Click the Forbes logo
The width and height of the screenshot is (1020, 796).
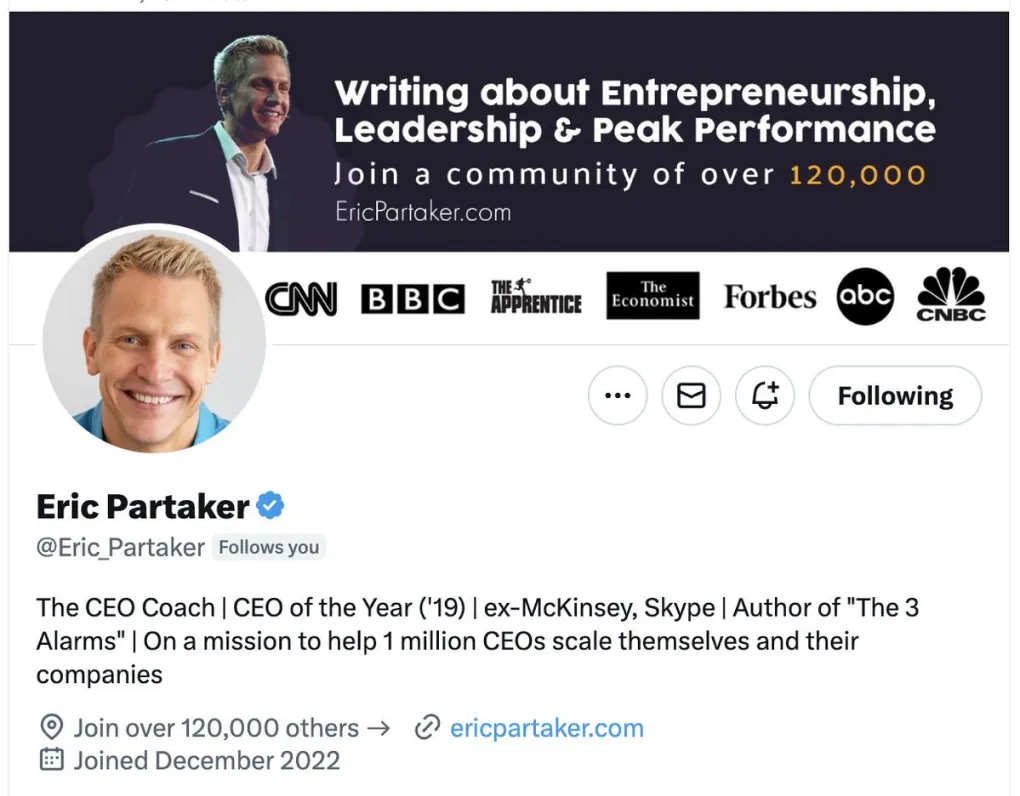[770, 297]
